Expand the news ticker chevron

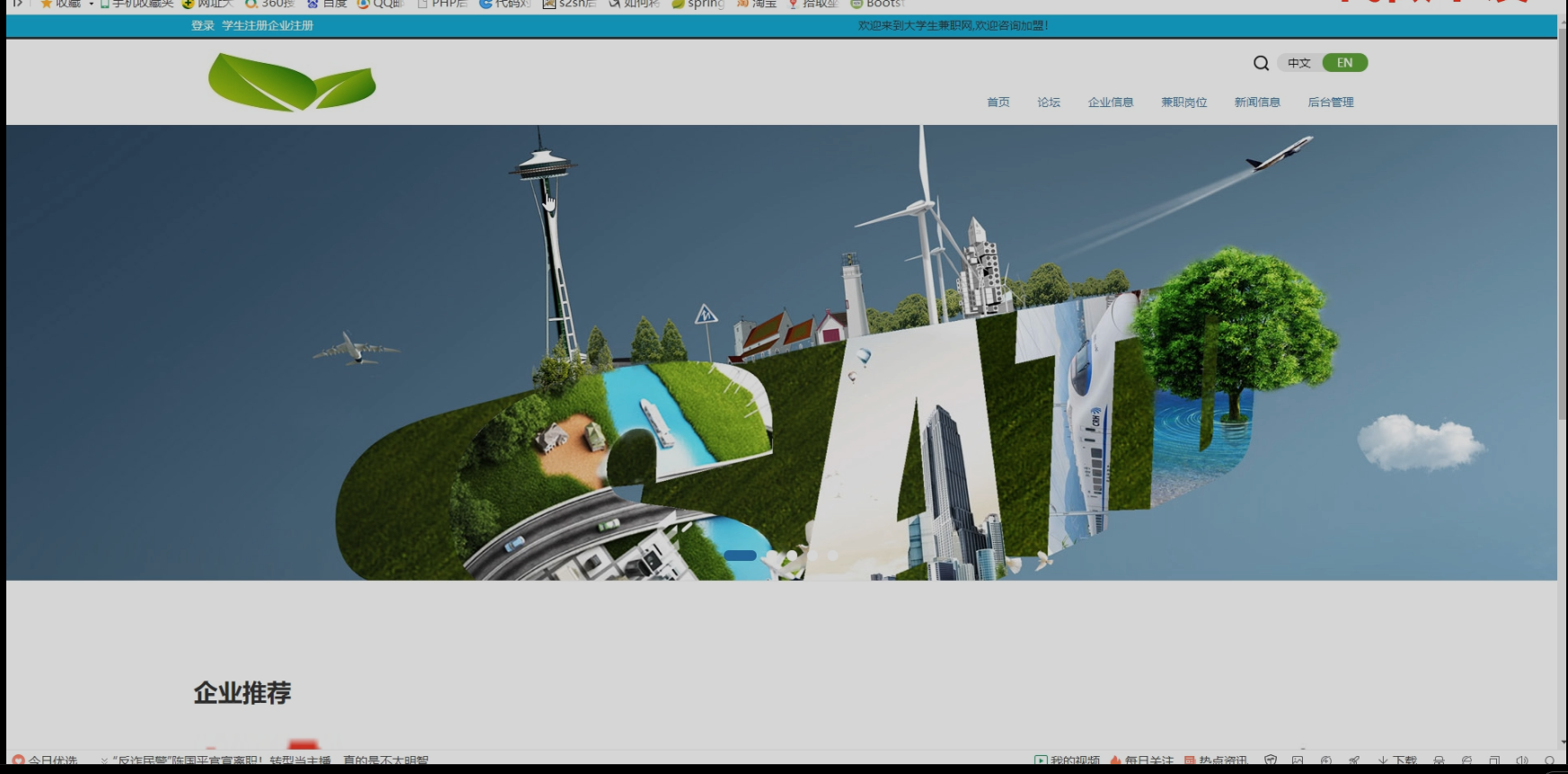pos(104,761)
